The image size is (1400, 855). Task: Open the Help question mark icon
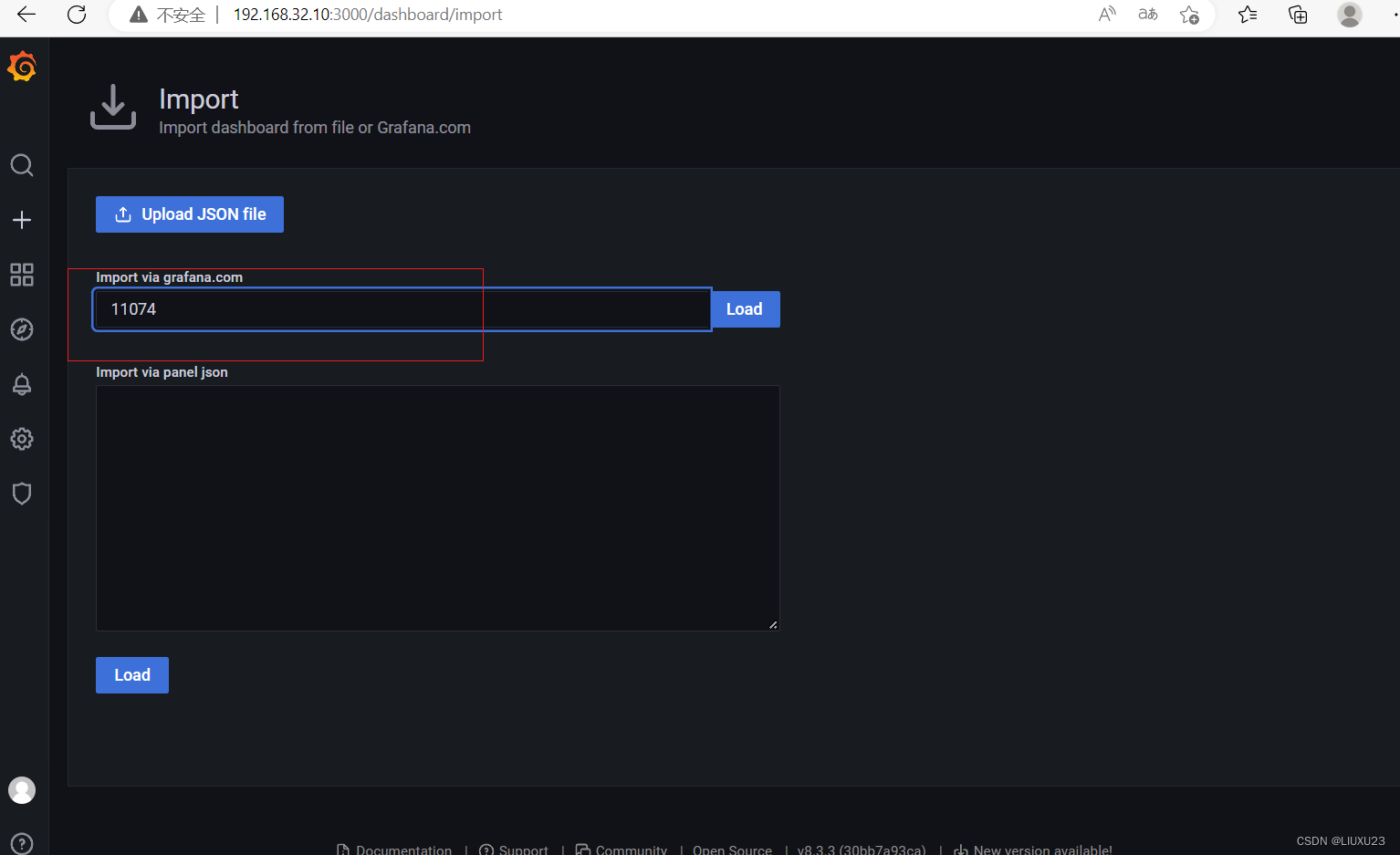pos(22,844)
